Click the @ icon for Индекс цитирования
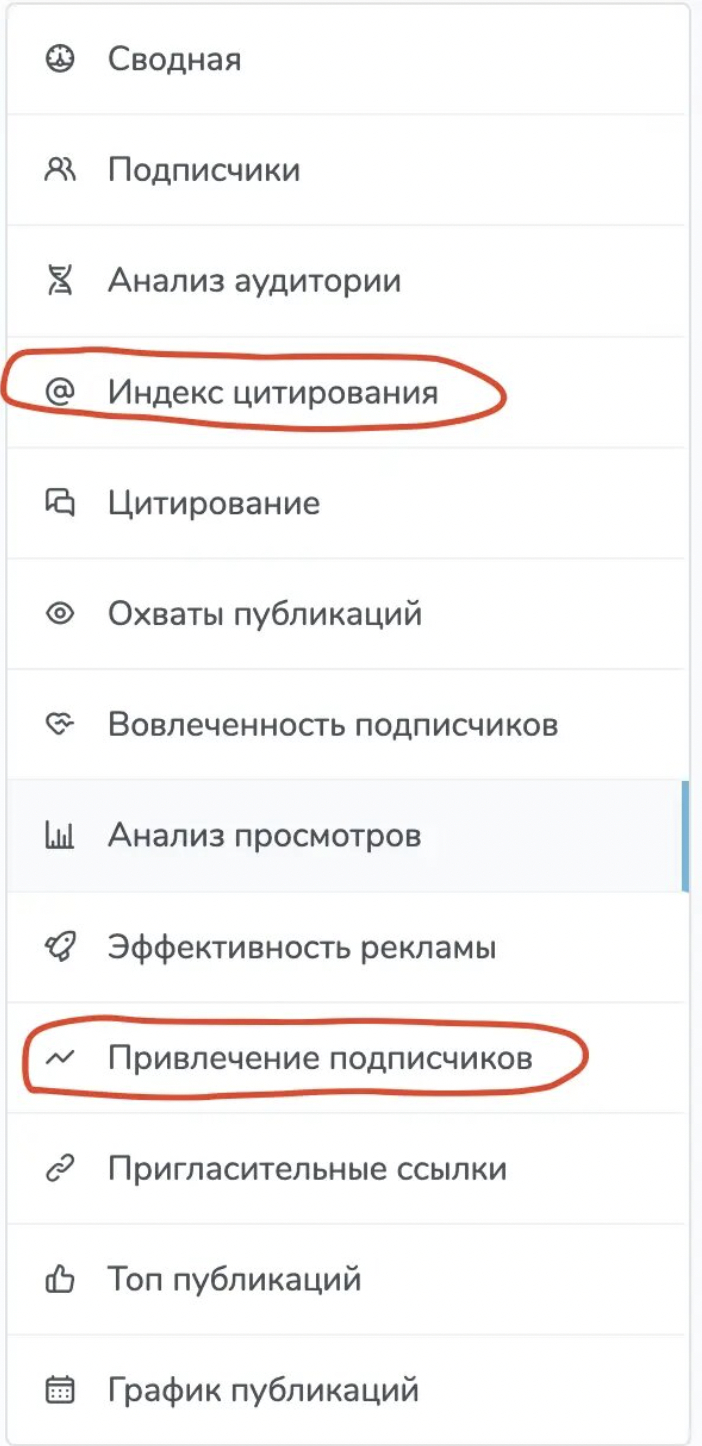 [x=61, y=392]
